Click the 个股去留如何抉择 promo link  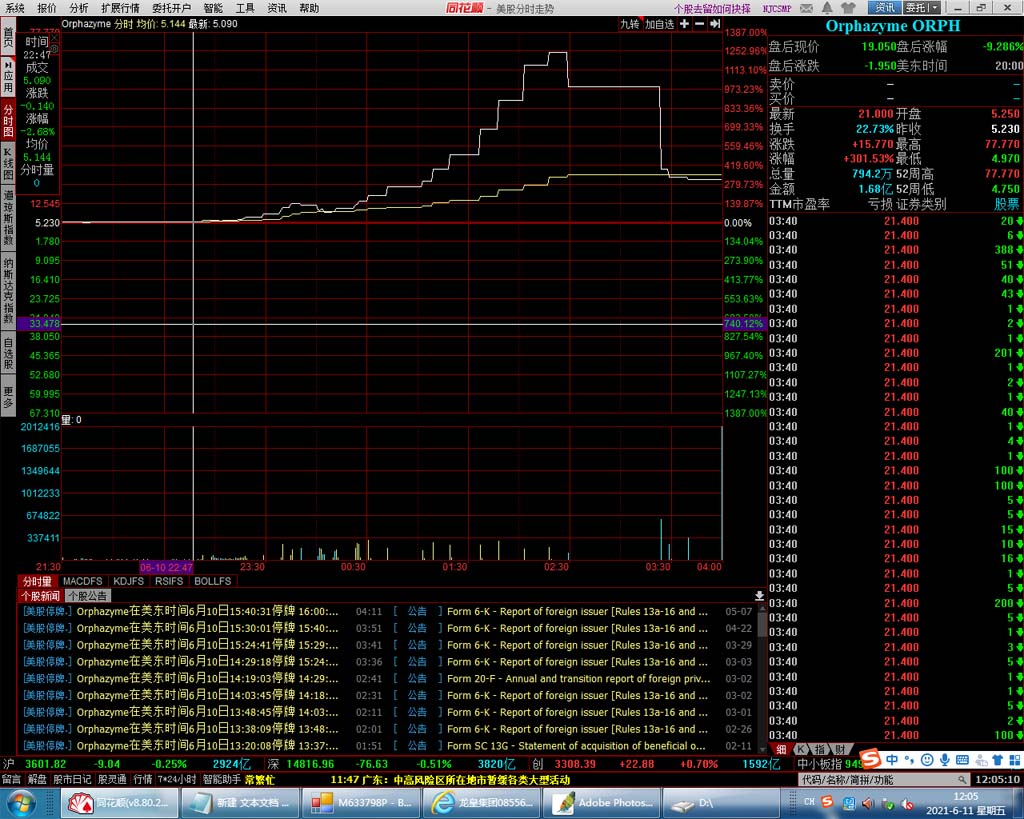[712, 8]
